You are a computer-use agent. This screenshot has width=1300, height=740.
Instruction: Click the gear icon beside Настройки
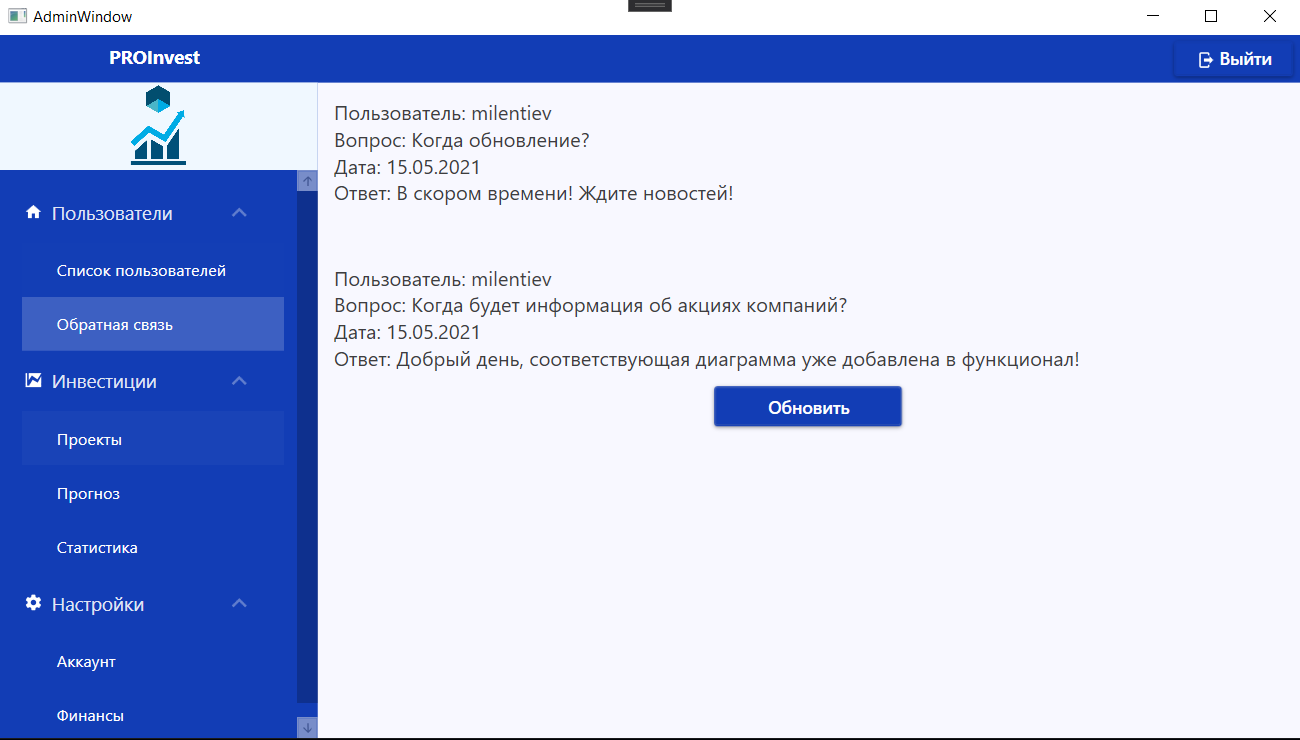31,604
